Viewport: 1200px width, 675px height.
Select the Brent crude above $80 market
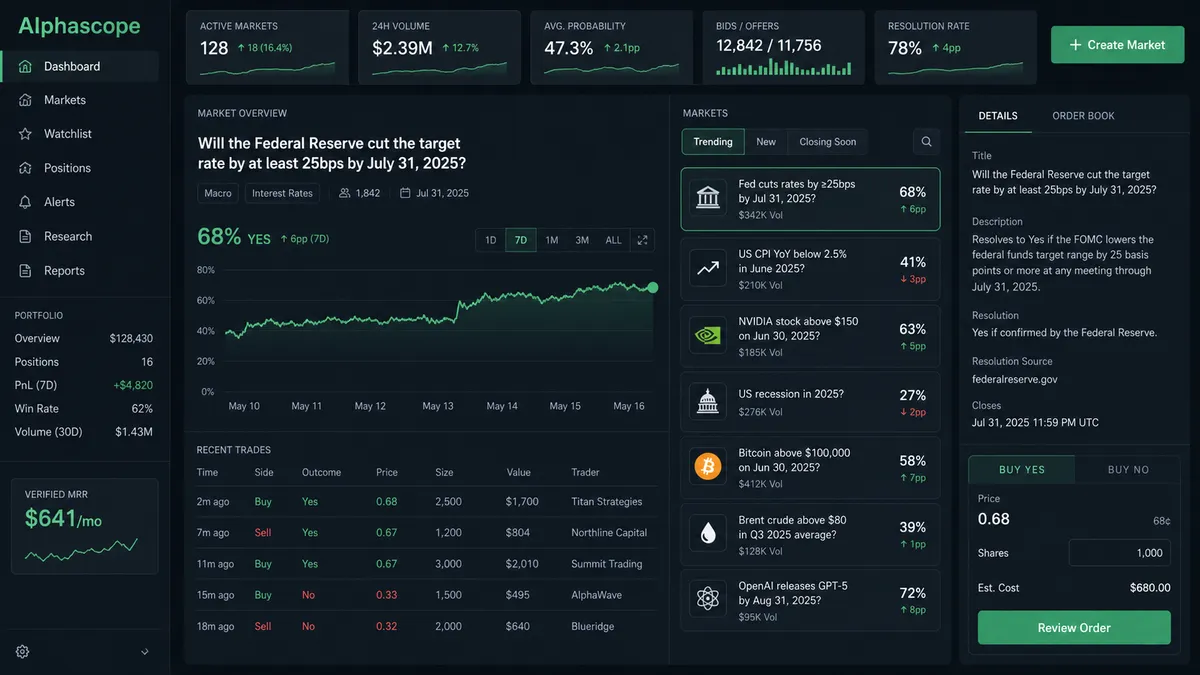pyautogui.click(x=811, y=534)
